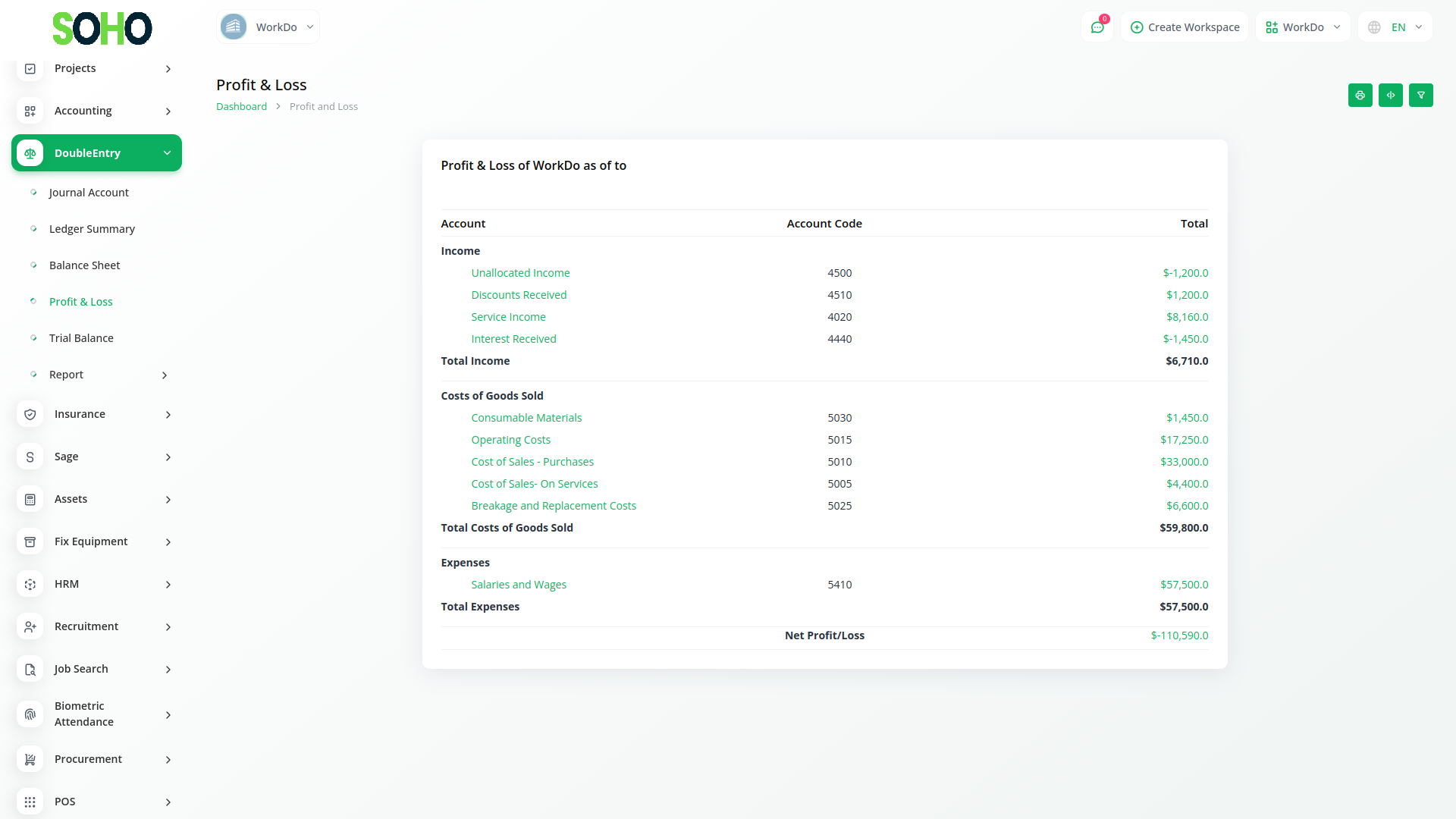This screenshot has width=1456, height=819.
Task: Expand the Report submenu chevron
Action: tap(165, 375)
